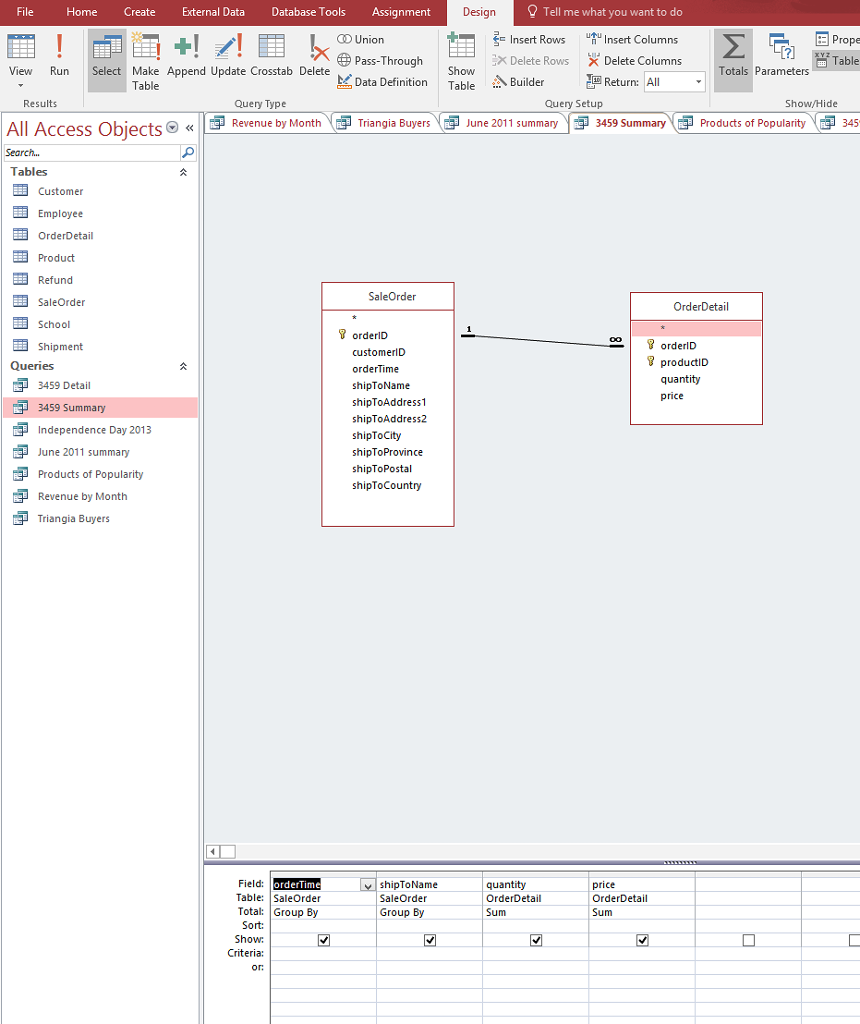
Task: Choose the Make Table query type
Action: click(146, 61)
